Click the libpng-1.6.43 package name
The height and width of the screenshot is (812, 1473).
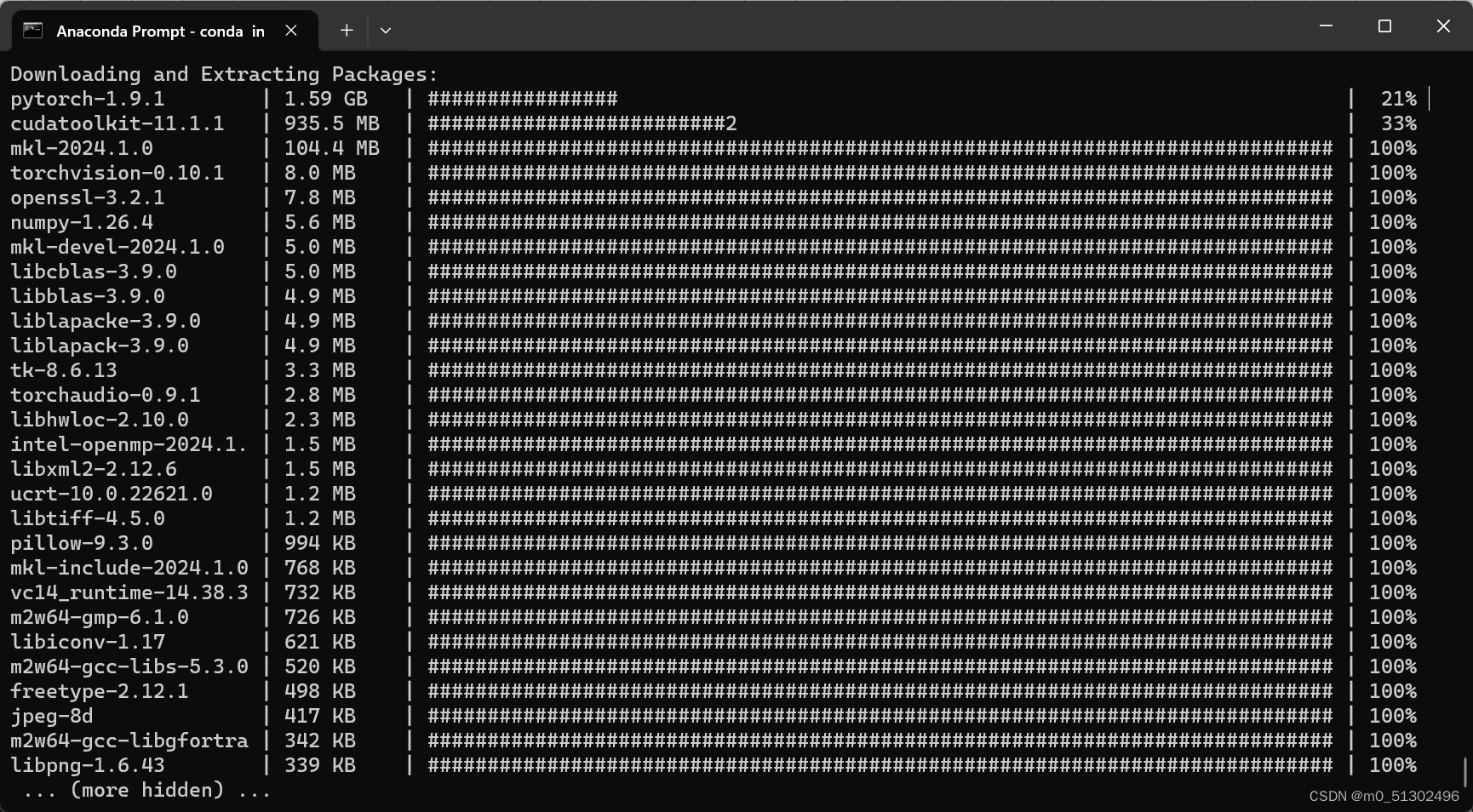pos(88,765)
